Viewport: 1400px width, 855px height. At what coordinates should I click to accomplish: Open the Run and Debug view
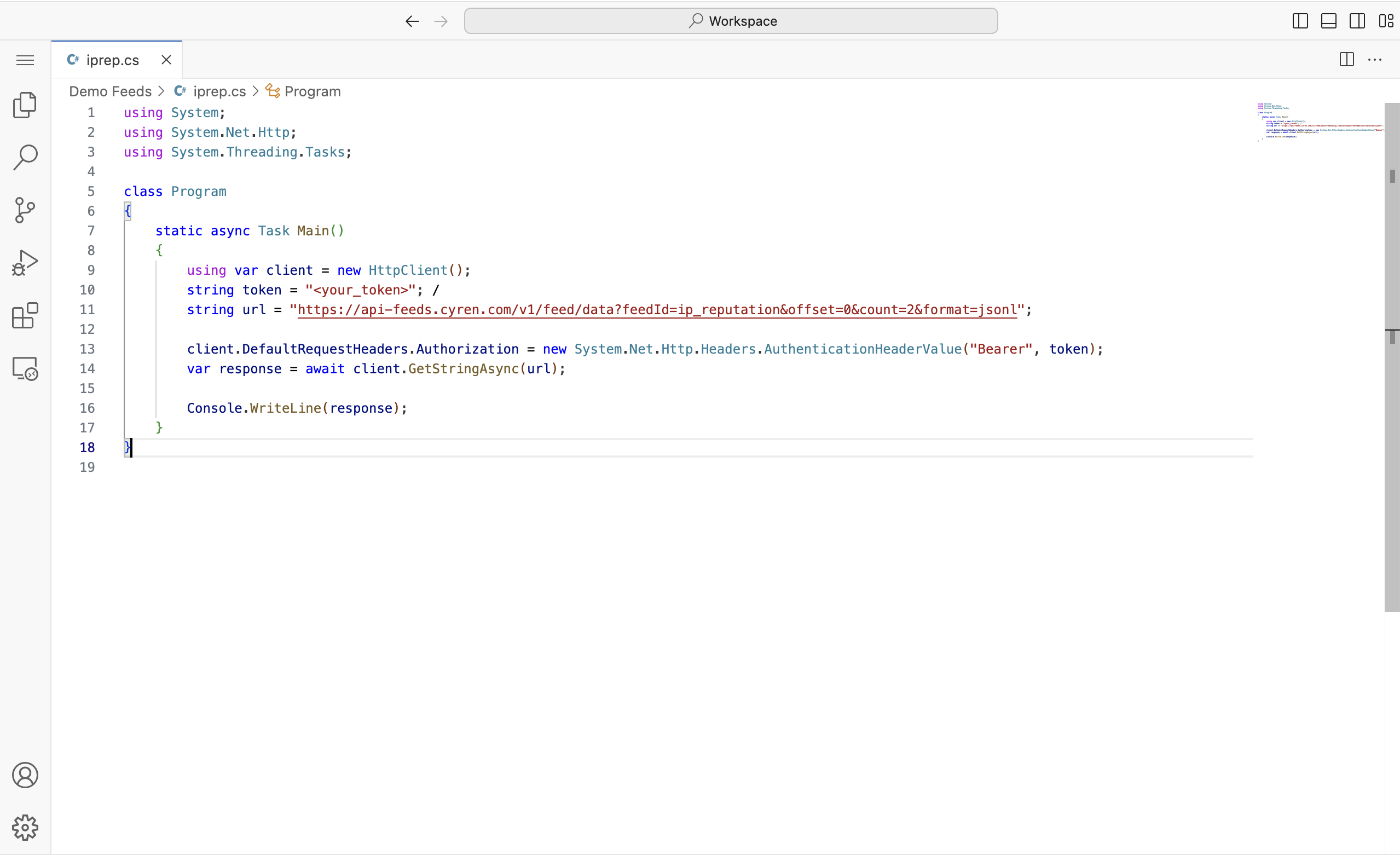(25, 263)
